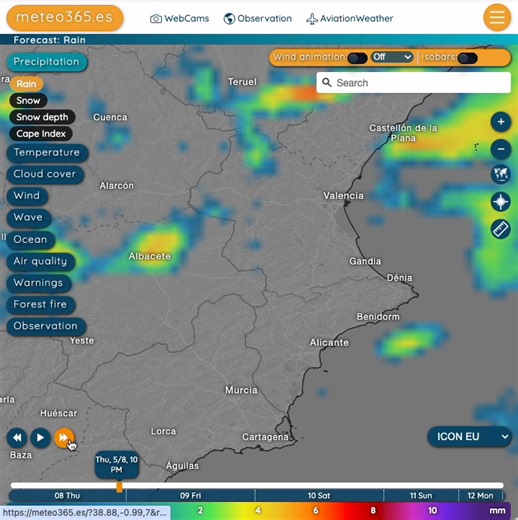Select the ruler measure tool

tap(501, 229)
